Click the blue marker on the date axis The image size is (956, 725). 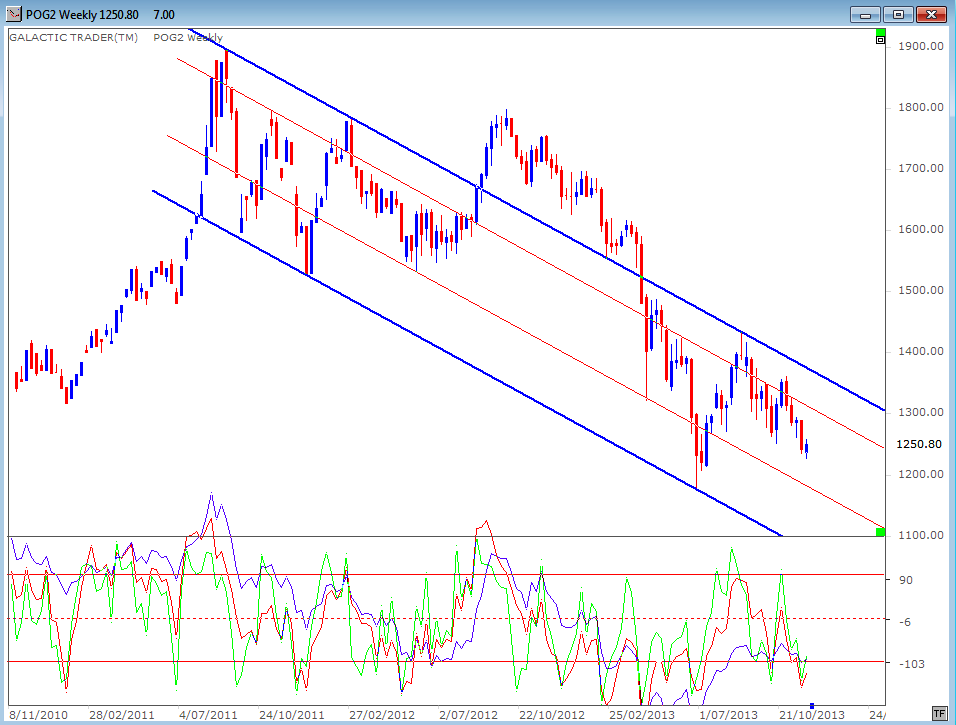click(x=812, y=706)
